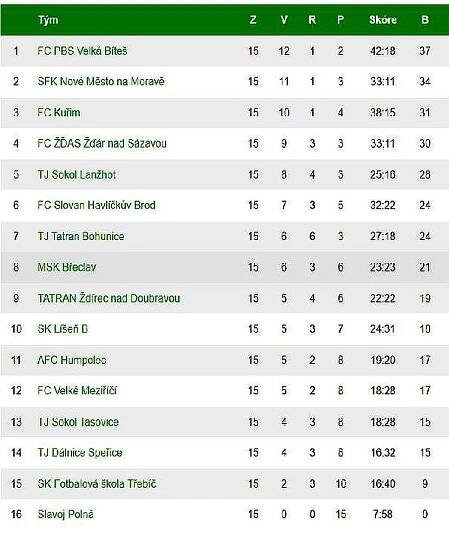Select TJ Sokol Lanžhot team link
449x535 pixels.
tap(77, 175)
